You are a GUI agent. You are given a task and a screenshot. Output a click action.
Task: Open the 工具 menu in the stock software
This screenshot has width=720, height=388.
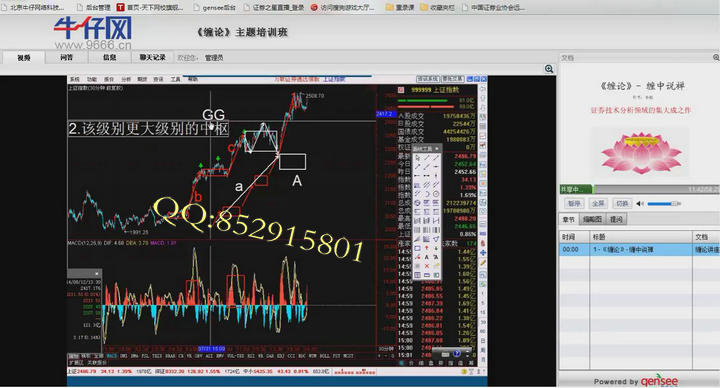176,79
